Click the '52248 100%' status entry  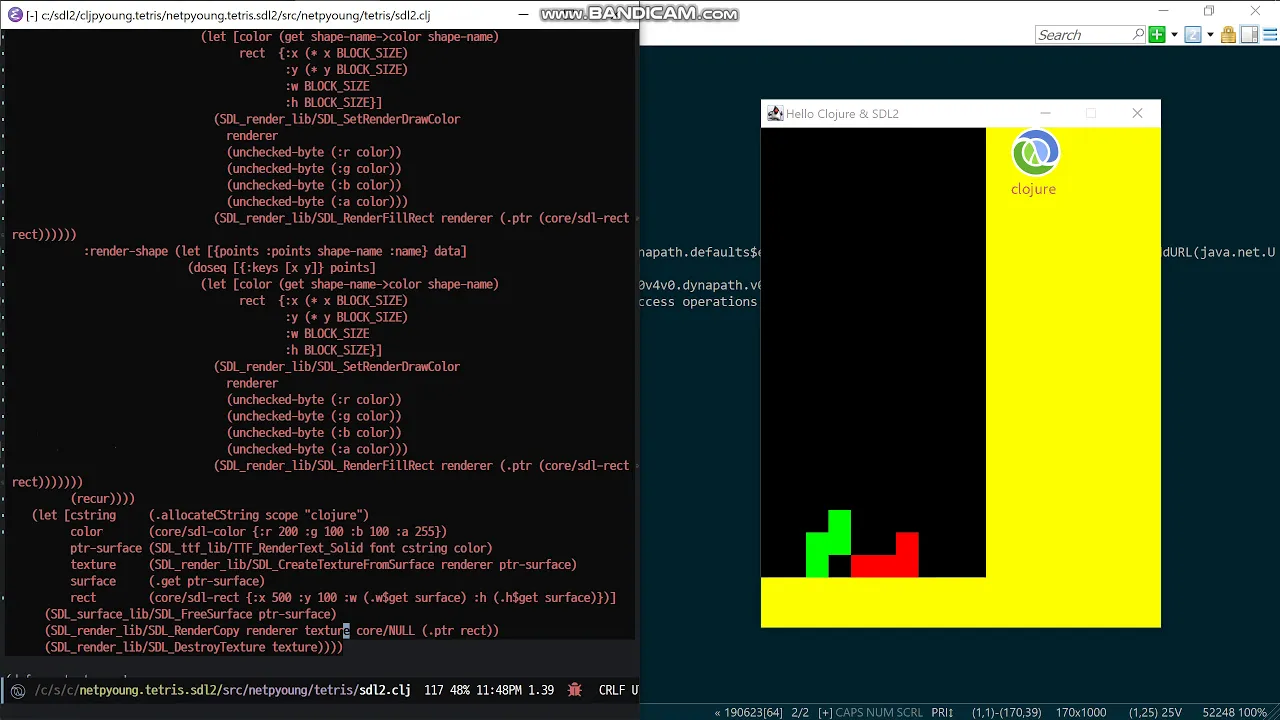[x=1235, y=713]
